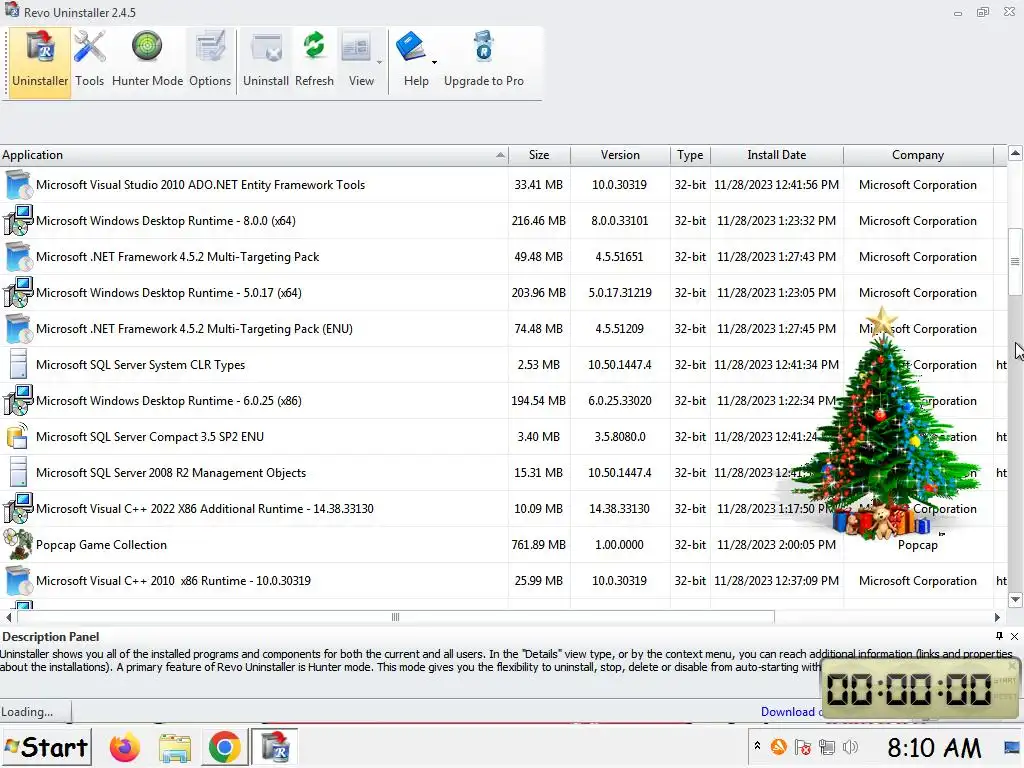Viewport: 1024px width, 768px height.
Task: Sort list by Type column
Action: point(690,155)
